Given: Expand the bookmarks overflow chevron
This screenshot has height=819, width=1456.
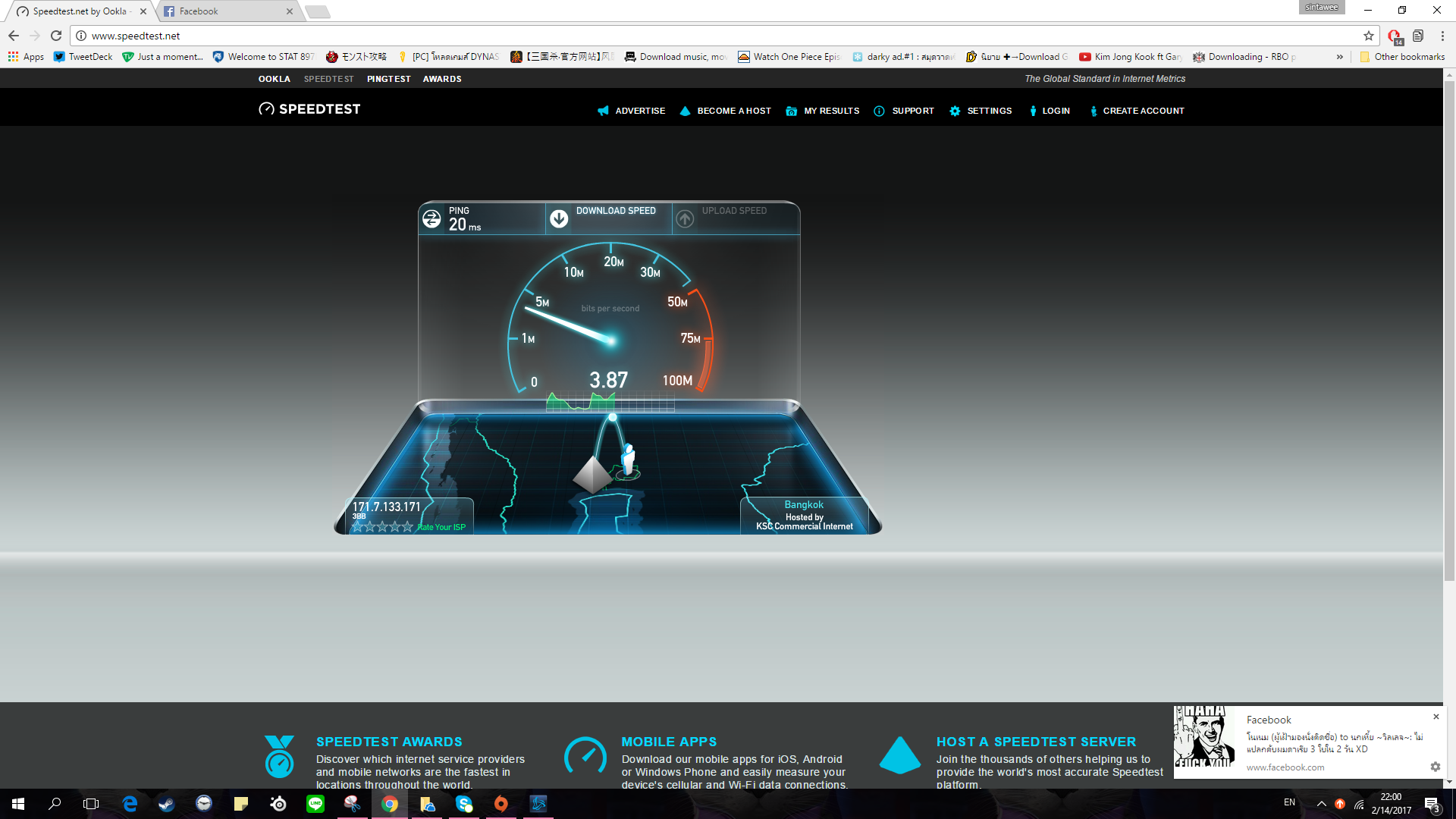Looking at the screenshot, I should (1340, 57).
